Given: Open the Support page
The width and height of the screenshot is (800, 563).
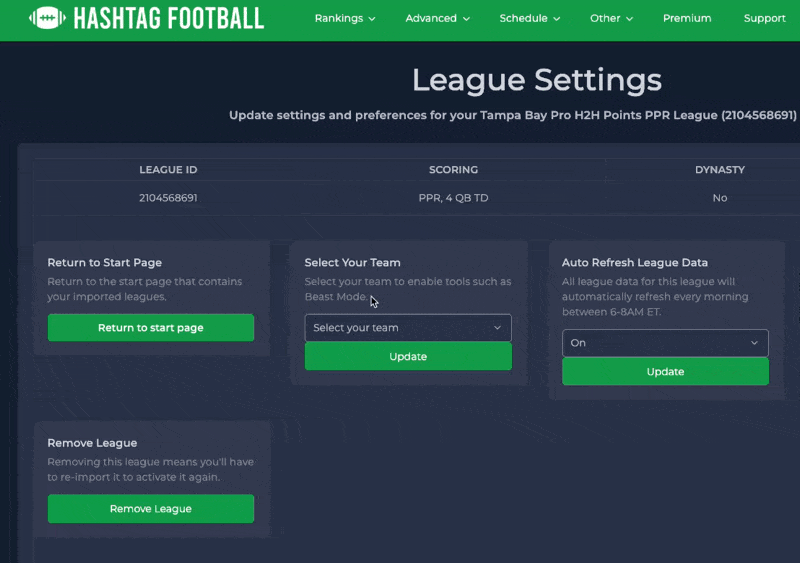Looking at the screenshot, I should [x=764, y=18].
